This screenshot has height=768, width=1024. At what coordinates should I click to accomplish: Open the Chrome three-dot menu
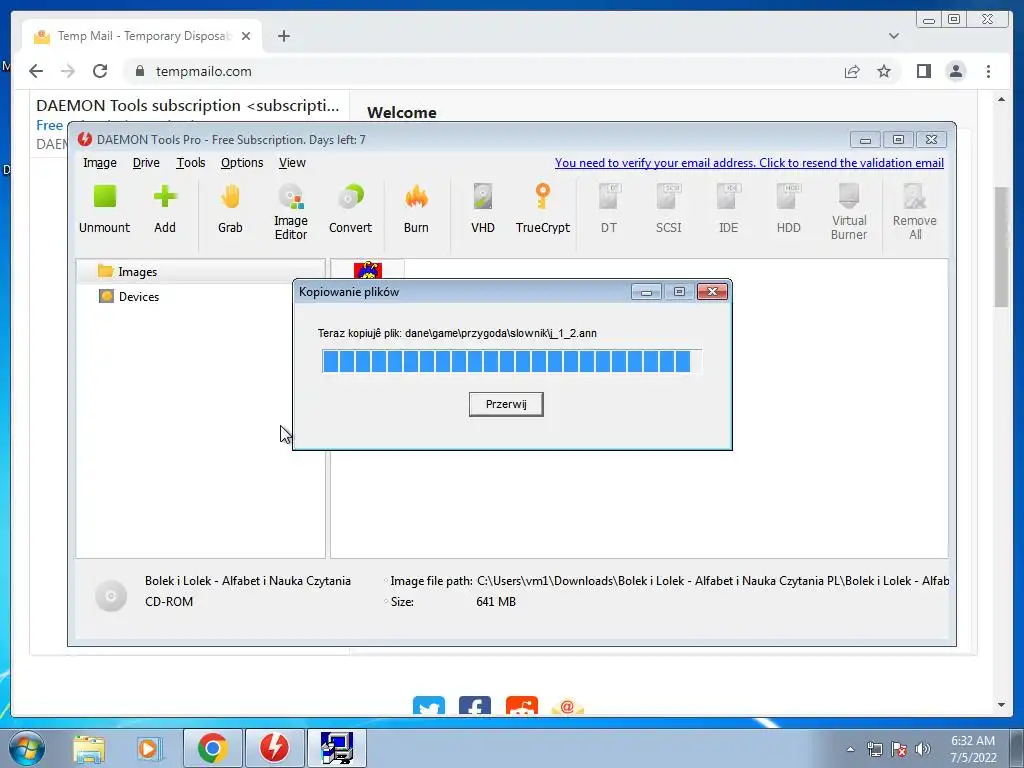(x=988, y=71)
